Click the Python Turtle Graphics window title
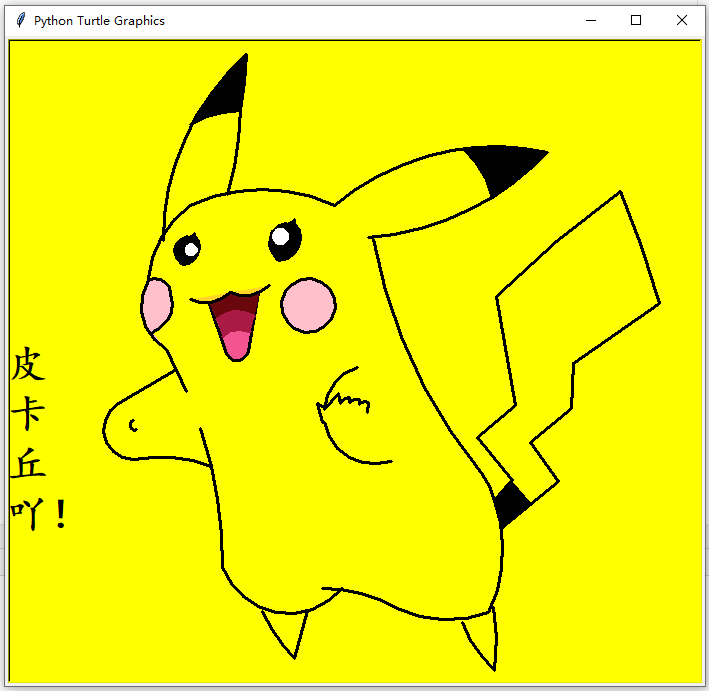 point(99,20)
